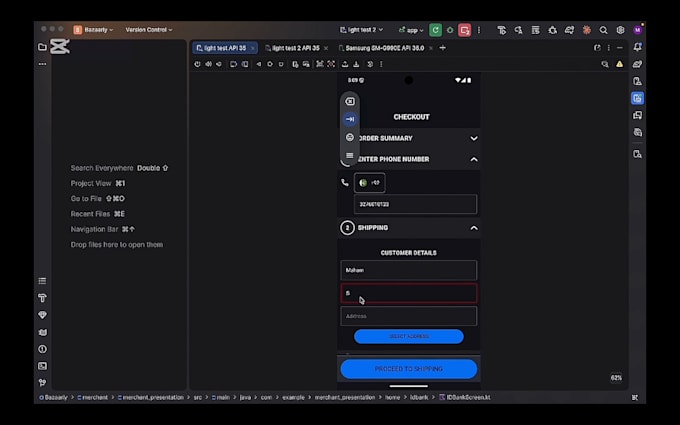Click the emulator Rotate Left icon
Screen dimensions: 680x425
pos(233,64)
